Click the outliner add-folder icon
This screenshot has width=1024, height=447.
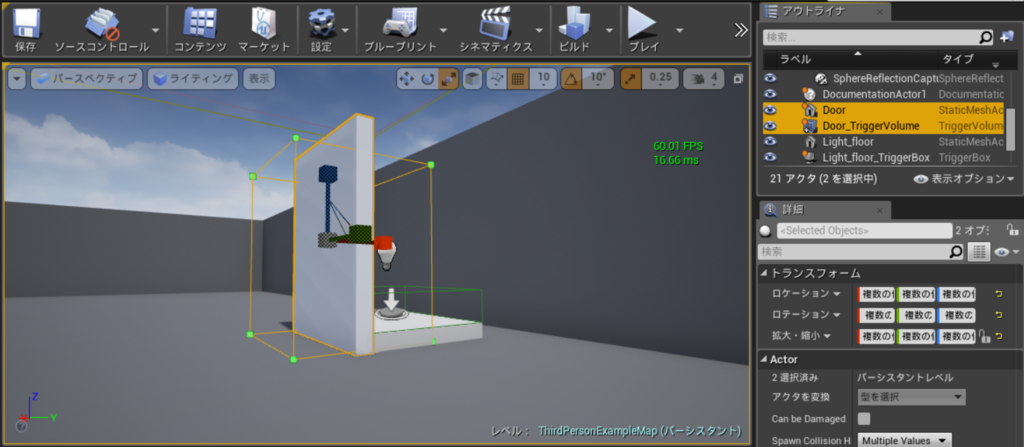click(1006, 37)
